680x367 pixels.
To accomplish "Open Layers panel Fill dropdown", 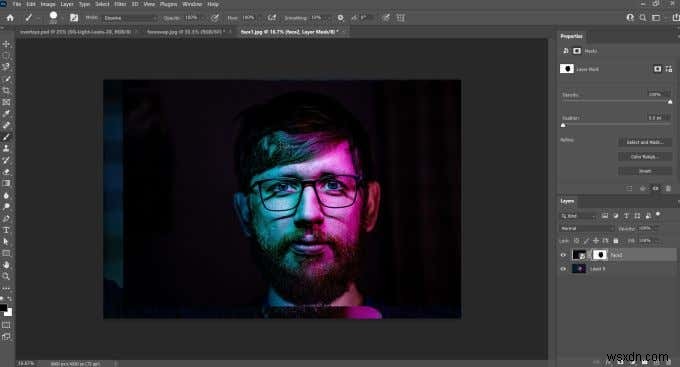I will tap(656, 241).
